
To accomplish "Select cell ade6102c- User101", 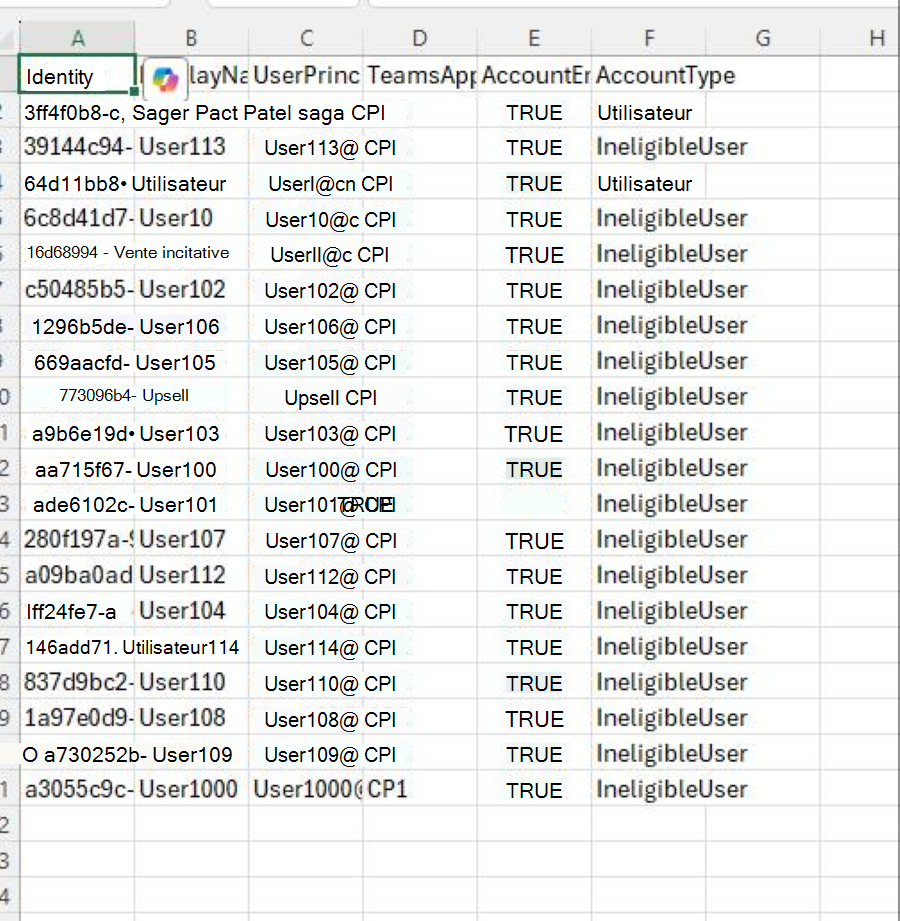I will 125,505.
